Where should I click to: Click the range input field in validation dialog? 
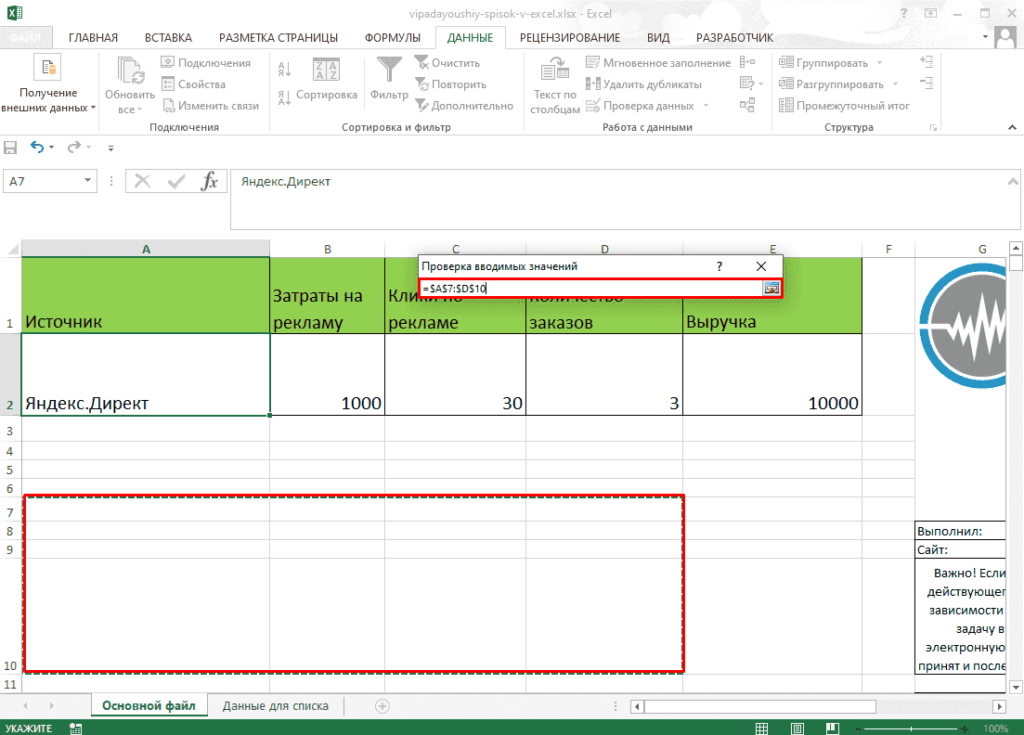point(590,288)
